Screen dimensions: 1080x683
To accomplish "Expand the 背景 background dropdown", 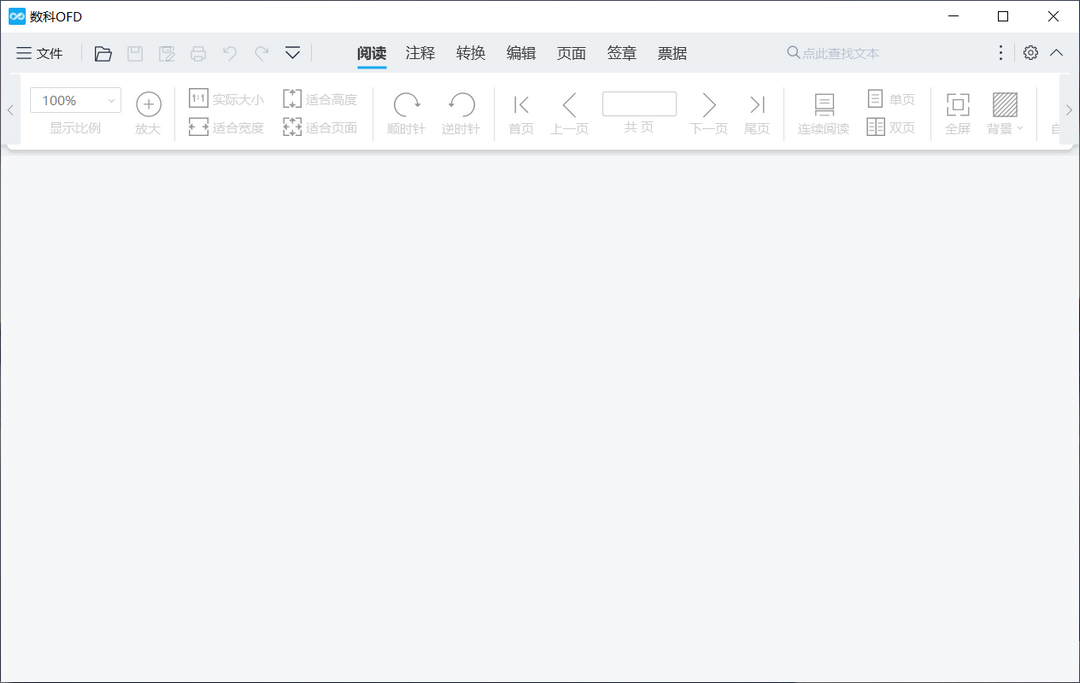I will tap(1005, 114).
